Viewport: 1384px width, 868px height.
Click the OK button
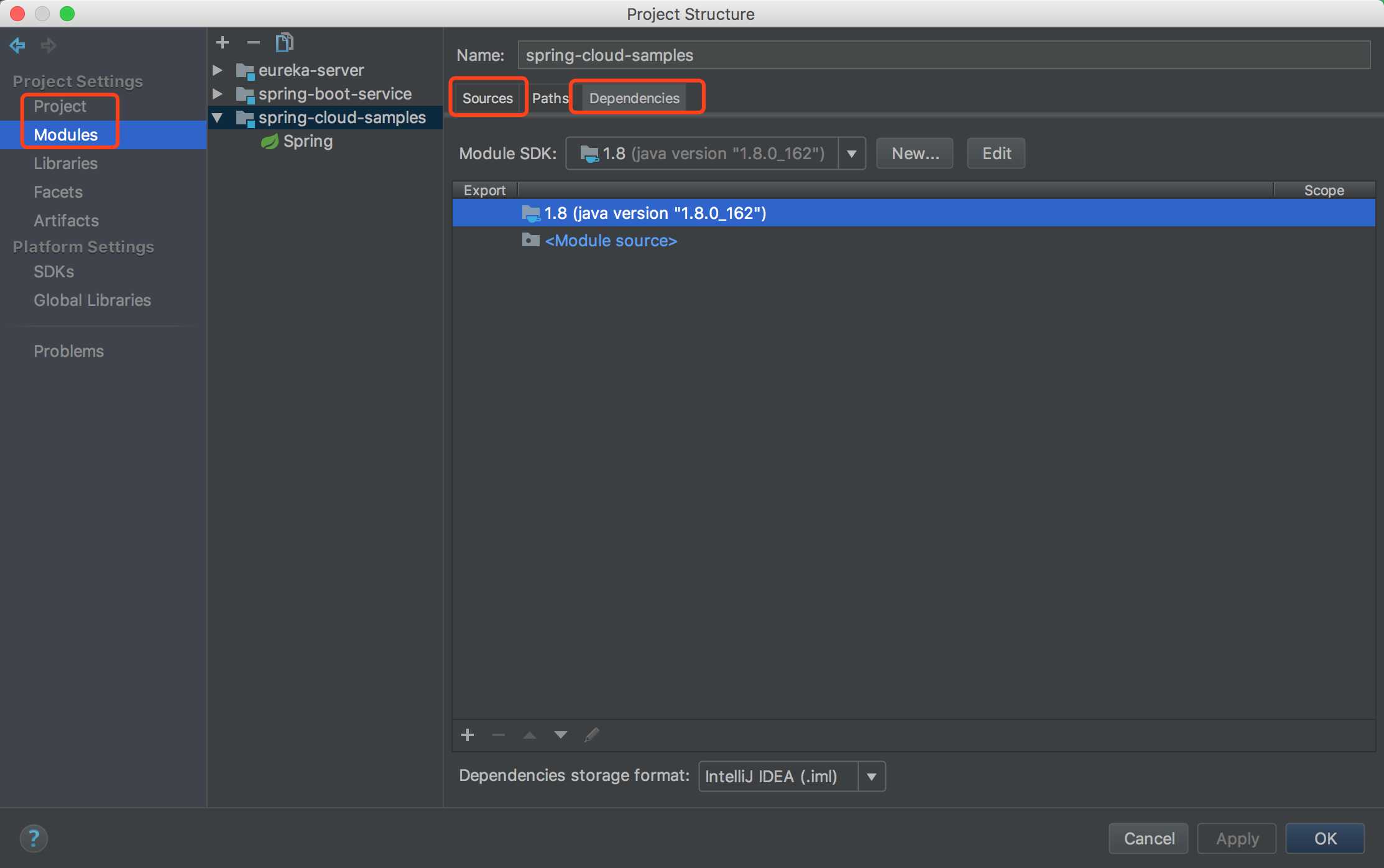1325,839
